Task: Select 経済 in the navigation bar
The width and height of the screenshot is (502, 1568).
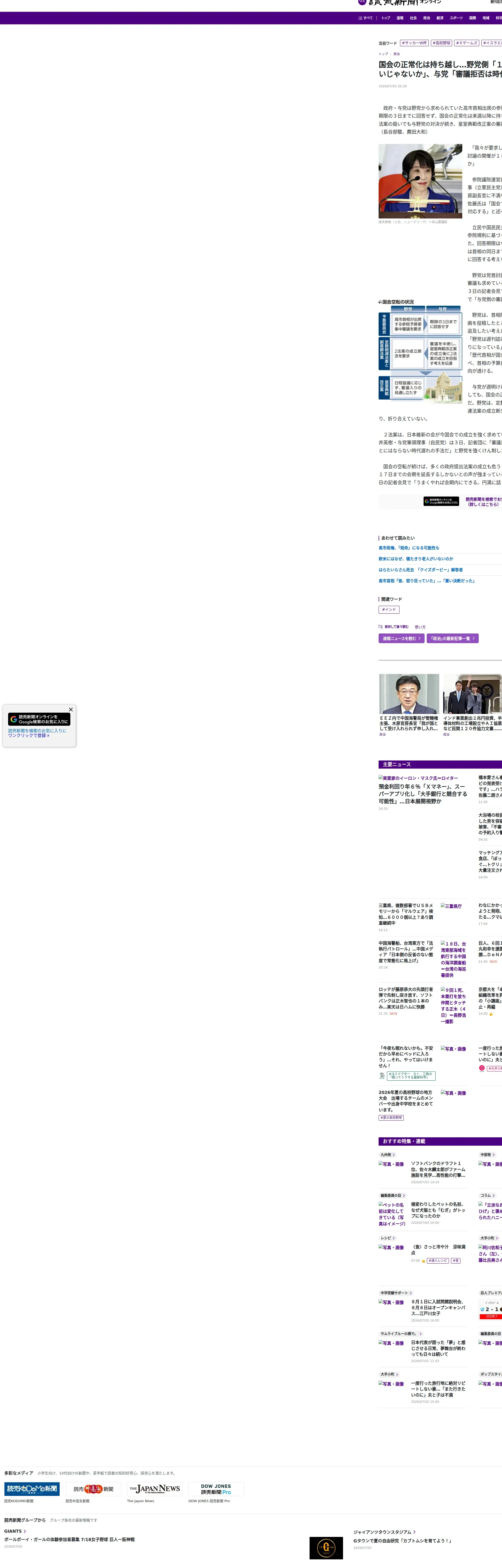Action: 440,18
